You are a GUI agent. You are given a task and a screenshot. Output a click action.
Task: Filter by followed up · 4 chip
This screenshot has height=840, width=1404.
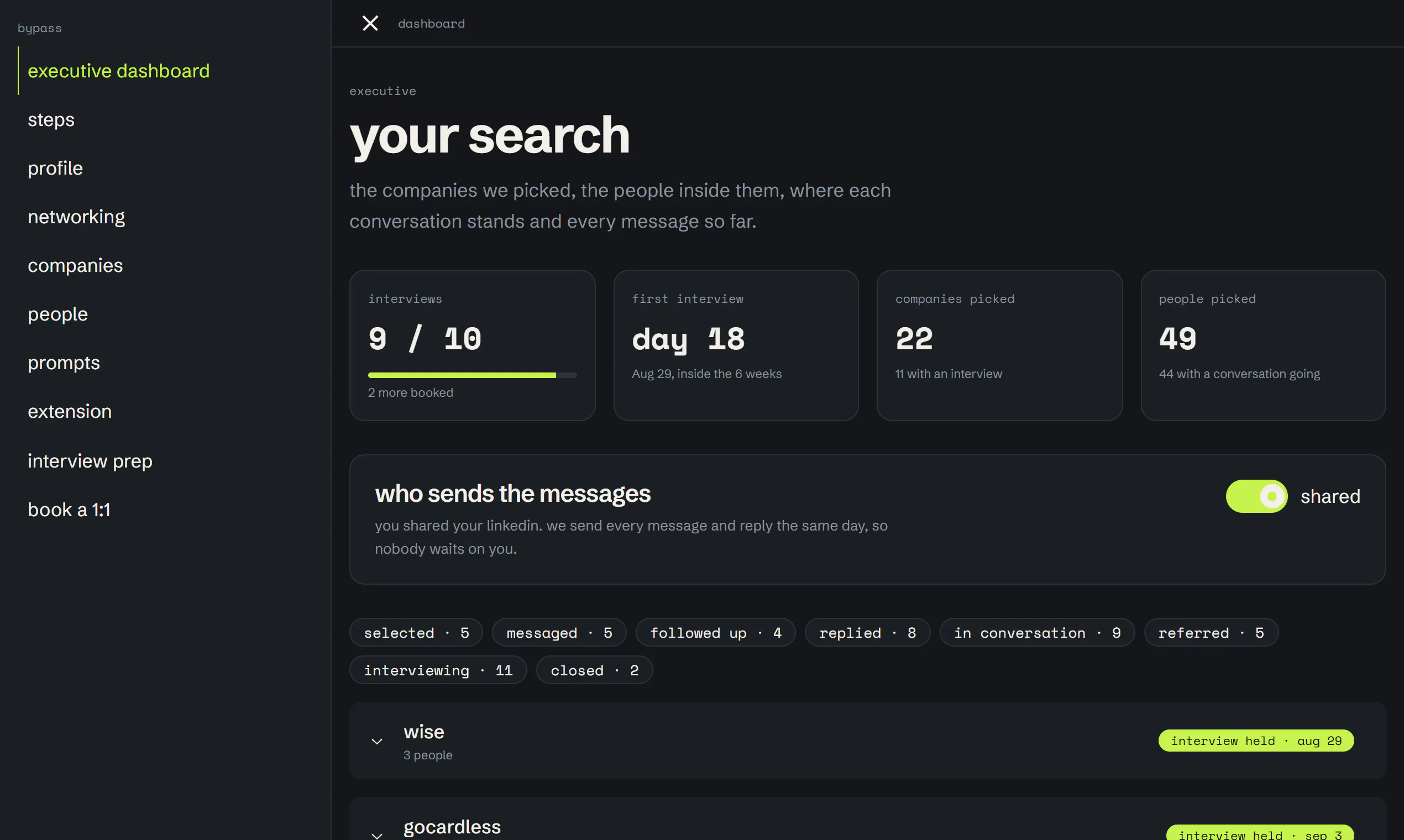716,632
